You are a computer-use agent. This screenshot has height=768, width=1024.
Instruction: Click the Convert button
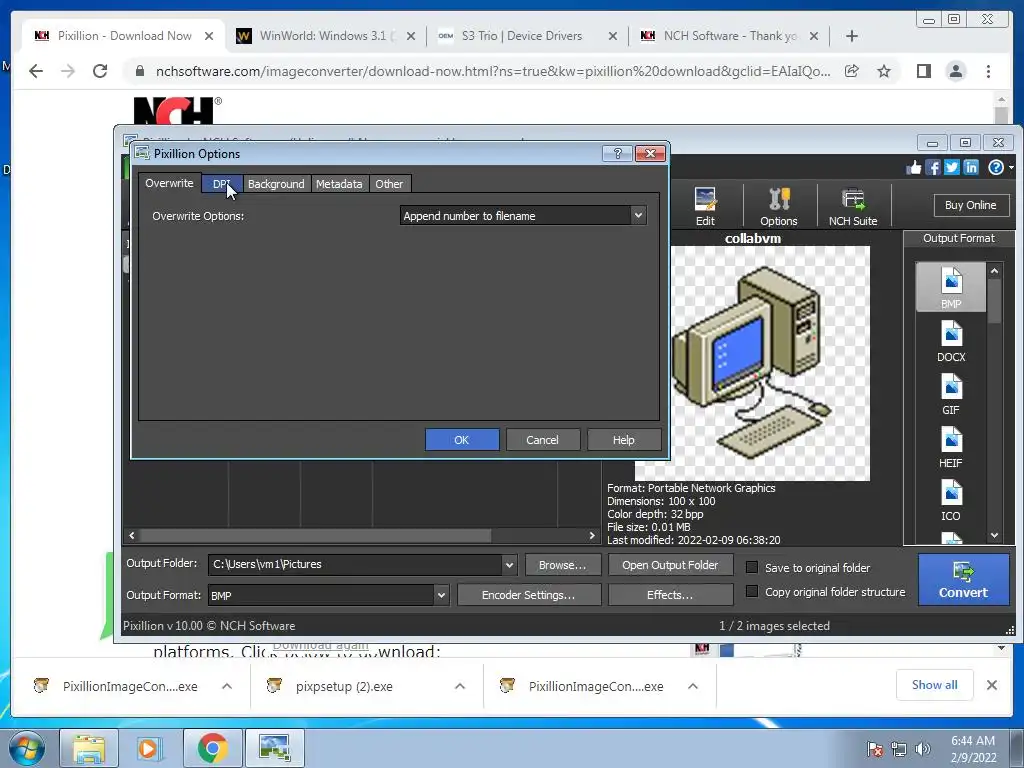point(963,580)
